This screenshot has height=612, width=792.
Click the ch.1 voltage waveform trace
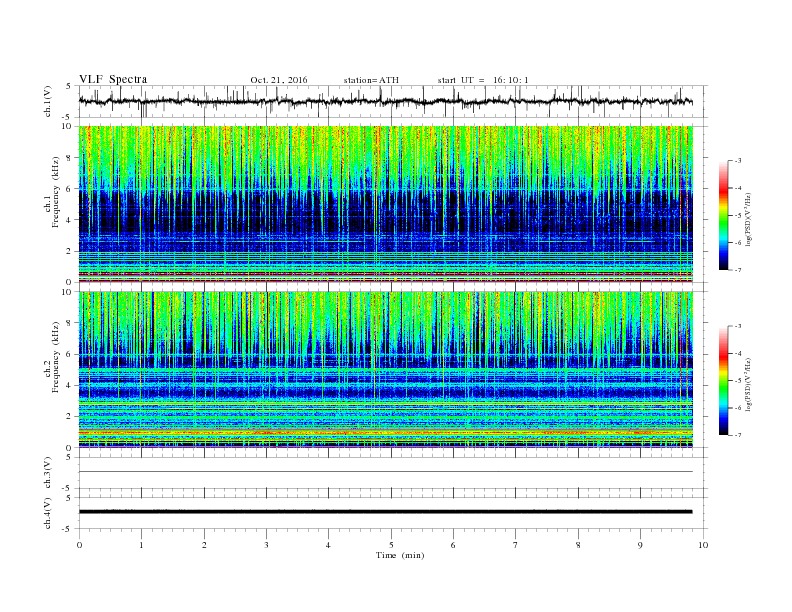[x=385, y=101]
